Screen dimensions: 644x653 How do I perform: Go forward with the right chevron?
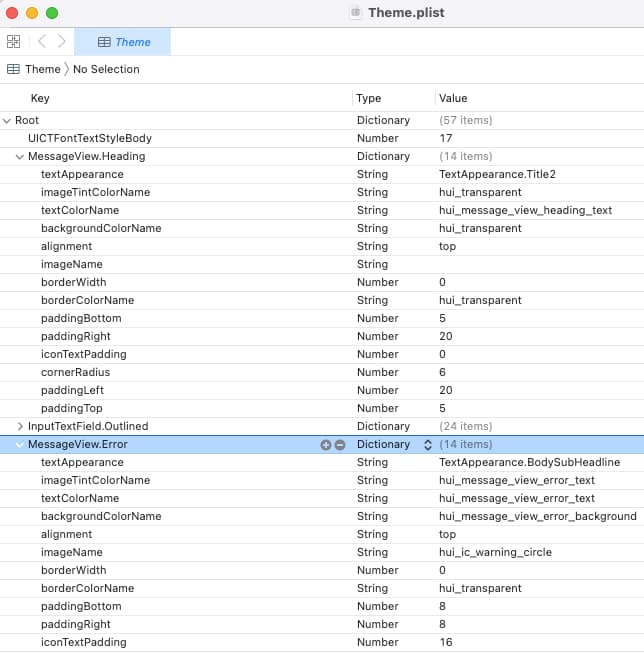pos(62,42)
